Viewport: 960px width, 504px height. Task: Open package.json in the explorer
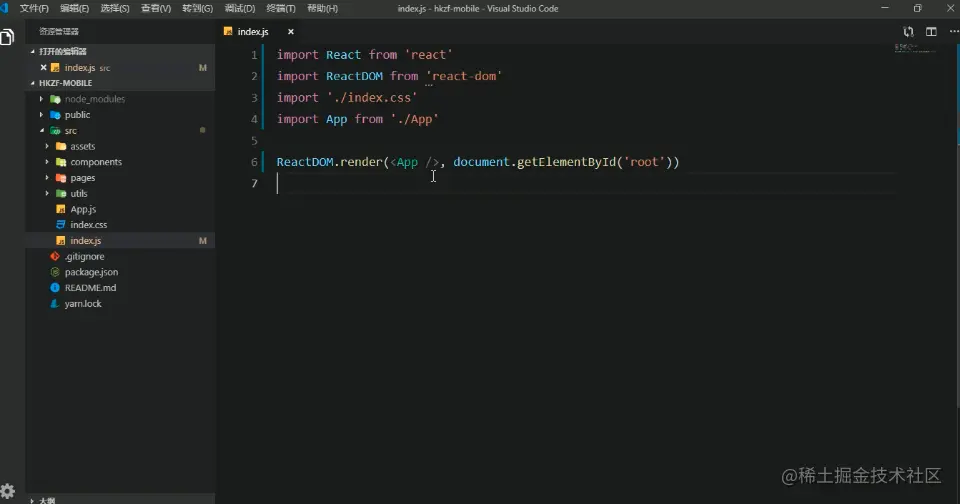tap(92, 272)
